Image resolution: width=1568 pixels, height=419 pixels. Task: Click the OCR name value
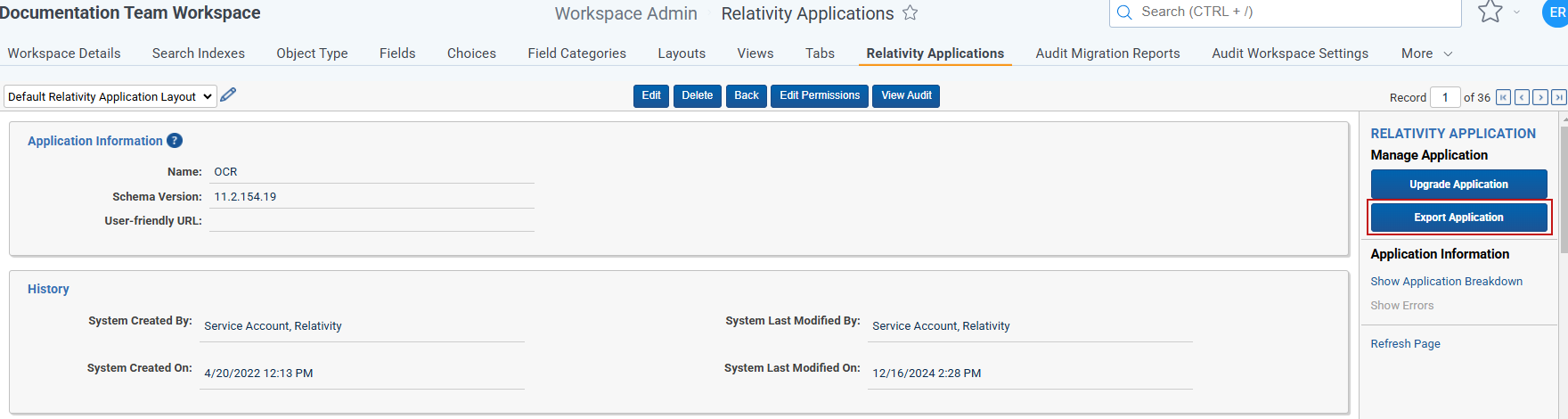[x=225, y=171]
